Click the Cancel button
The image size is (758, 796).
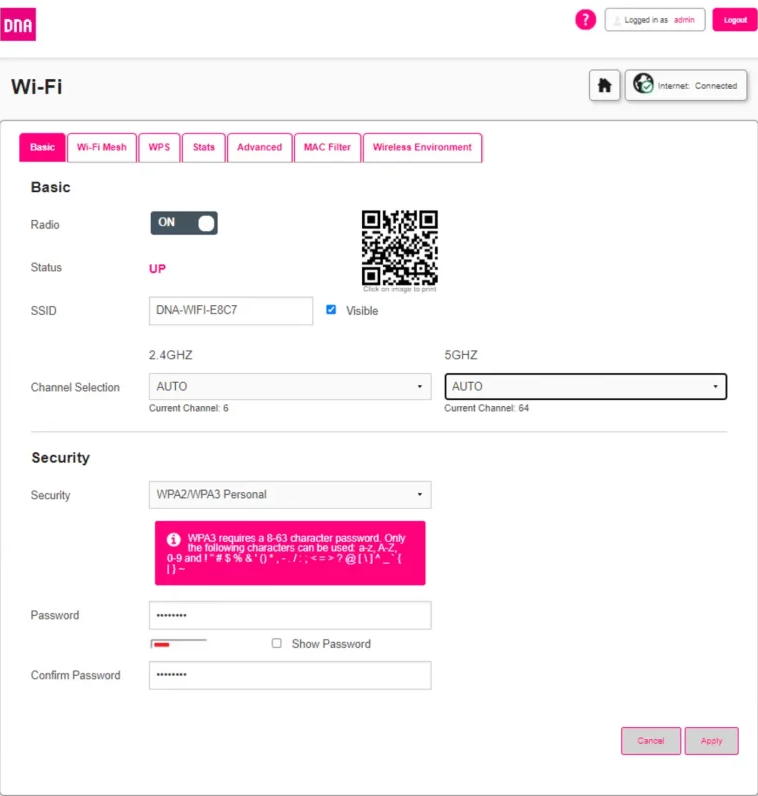650,741
